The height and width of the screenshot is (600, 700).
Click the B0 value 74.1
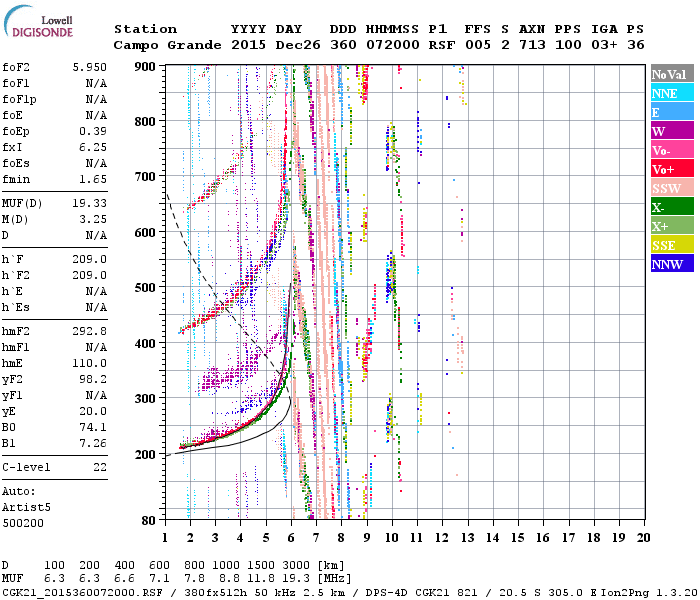click(x=93, y=427)
